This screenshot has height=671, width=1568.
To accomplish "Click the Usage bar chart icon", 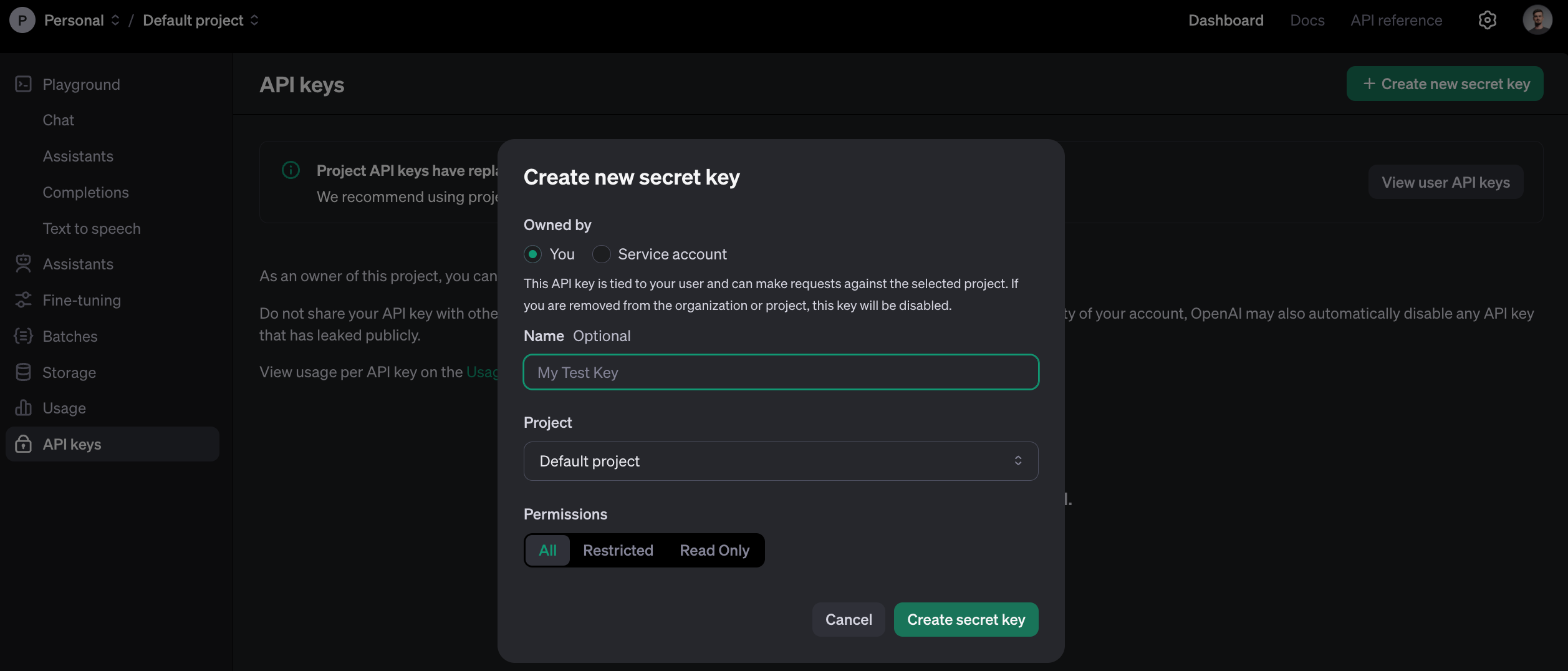I will point(23,408).
